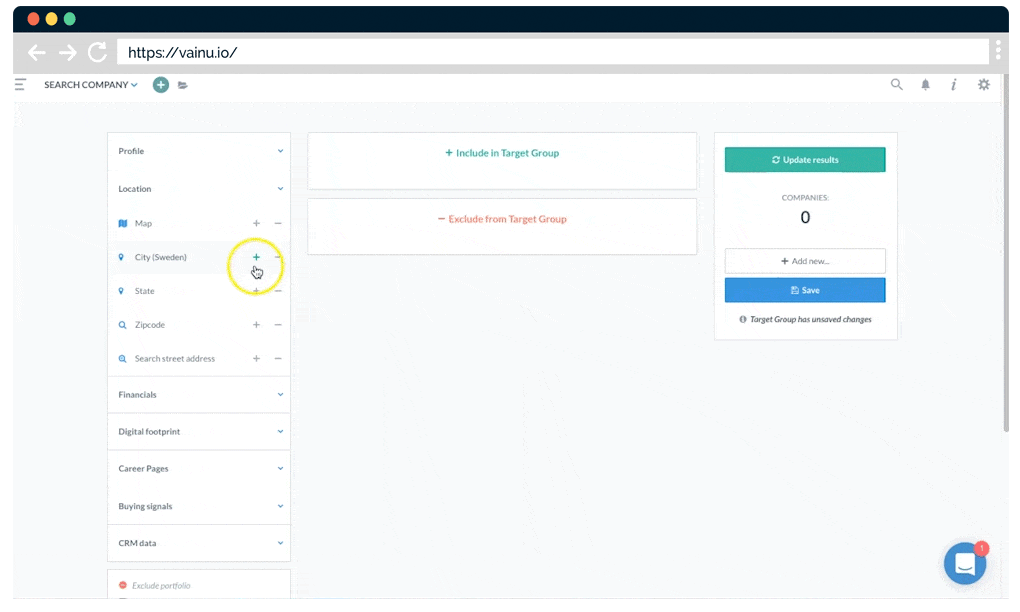Screen dimensions: 1020x612
Task: Click the search magnifier icon in header
Action: coord(896,85)
